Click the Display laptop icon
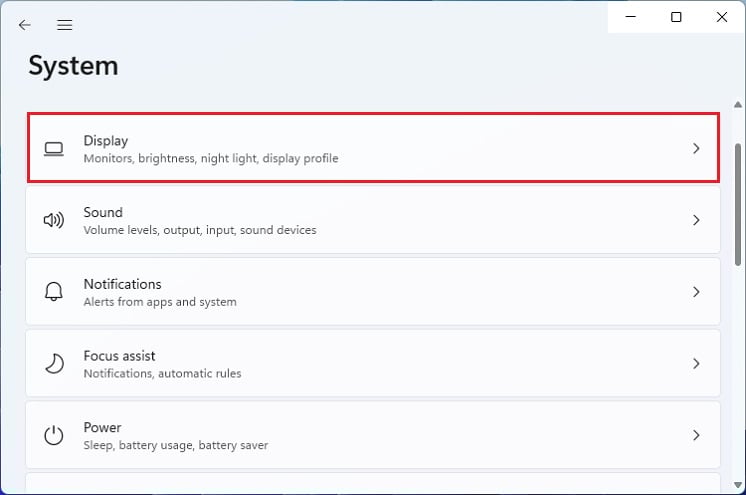The width and height of the screenshot is (746, 495). coord(54,149)
